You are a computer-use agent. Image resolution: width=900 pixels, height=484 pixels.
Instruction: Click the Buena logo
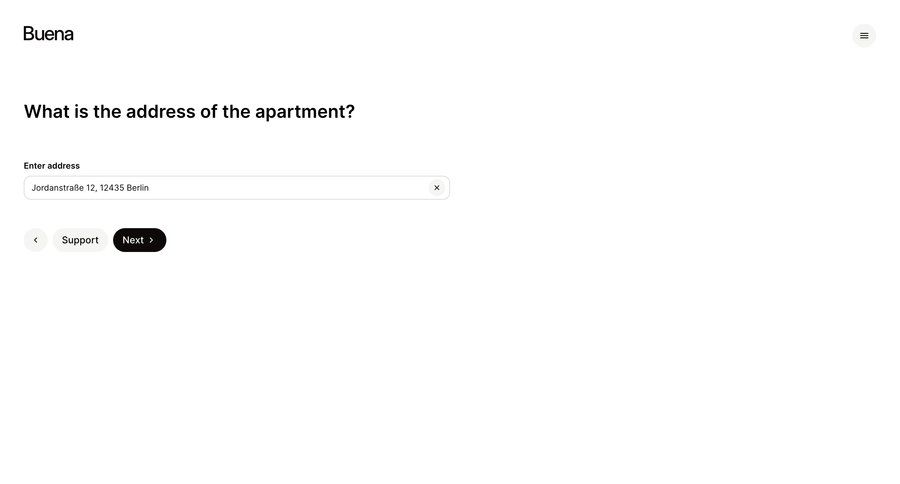pyautogui.click(x=48, y=34)
